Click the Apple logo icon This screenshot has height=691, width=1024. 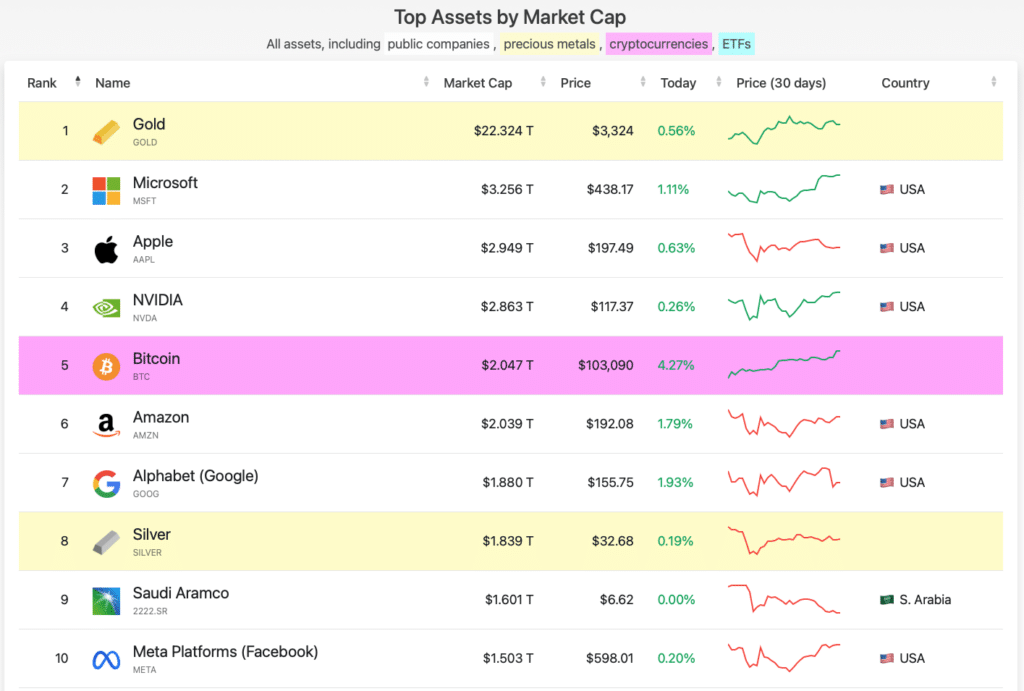106,249
